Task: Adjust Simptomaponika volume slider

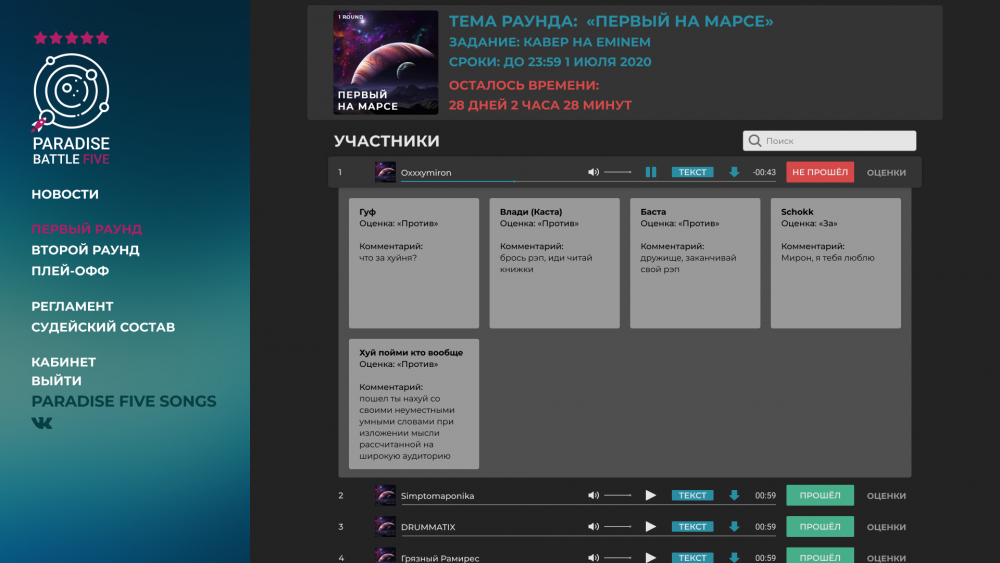Action: pos(617,495)
